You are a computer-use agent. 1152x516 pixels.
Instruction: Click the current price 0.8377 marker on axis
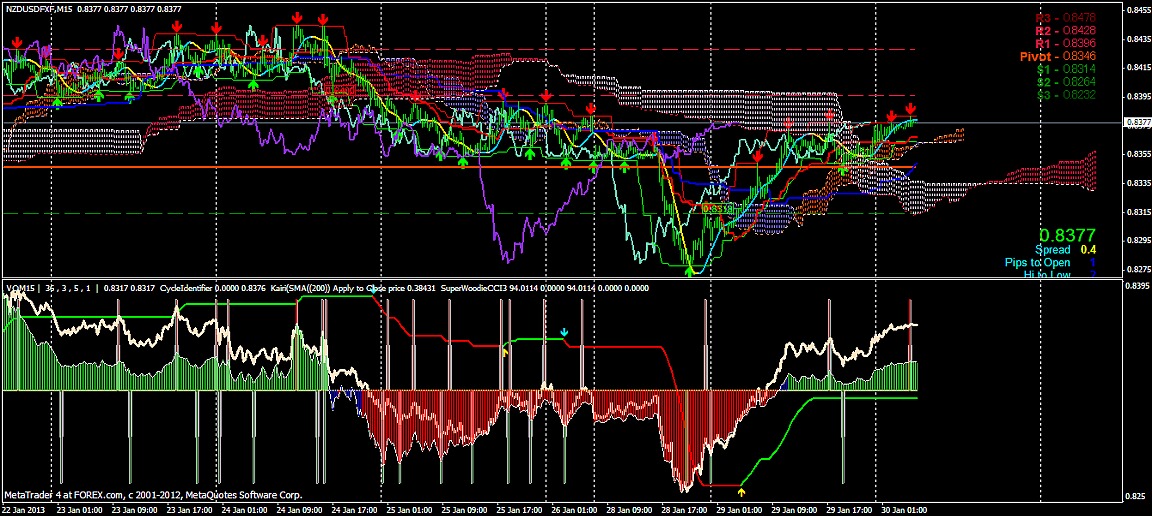1137,122
